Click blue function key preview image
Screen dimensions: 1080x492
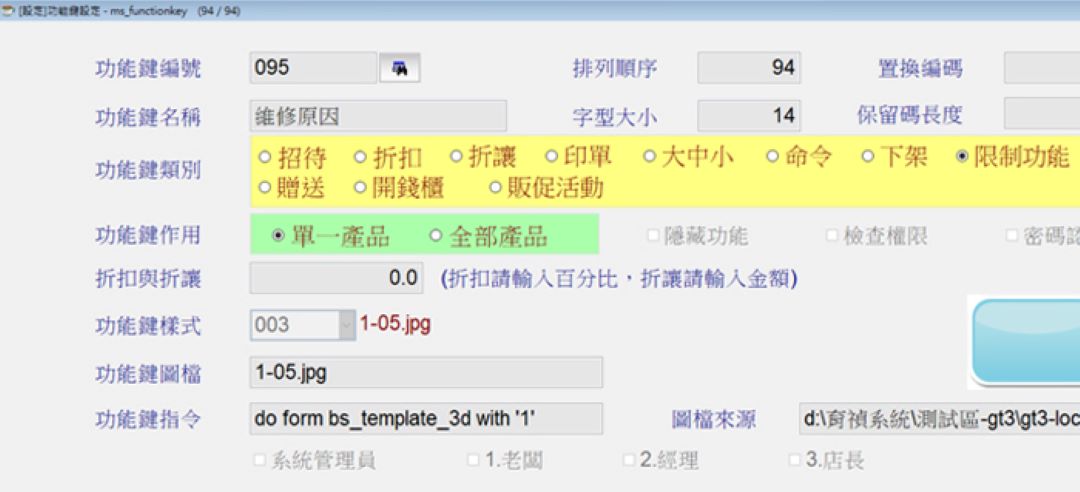pos(1024,342)
